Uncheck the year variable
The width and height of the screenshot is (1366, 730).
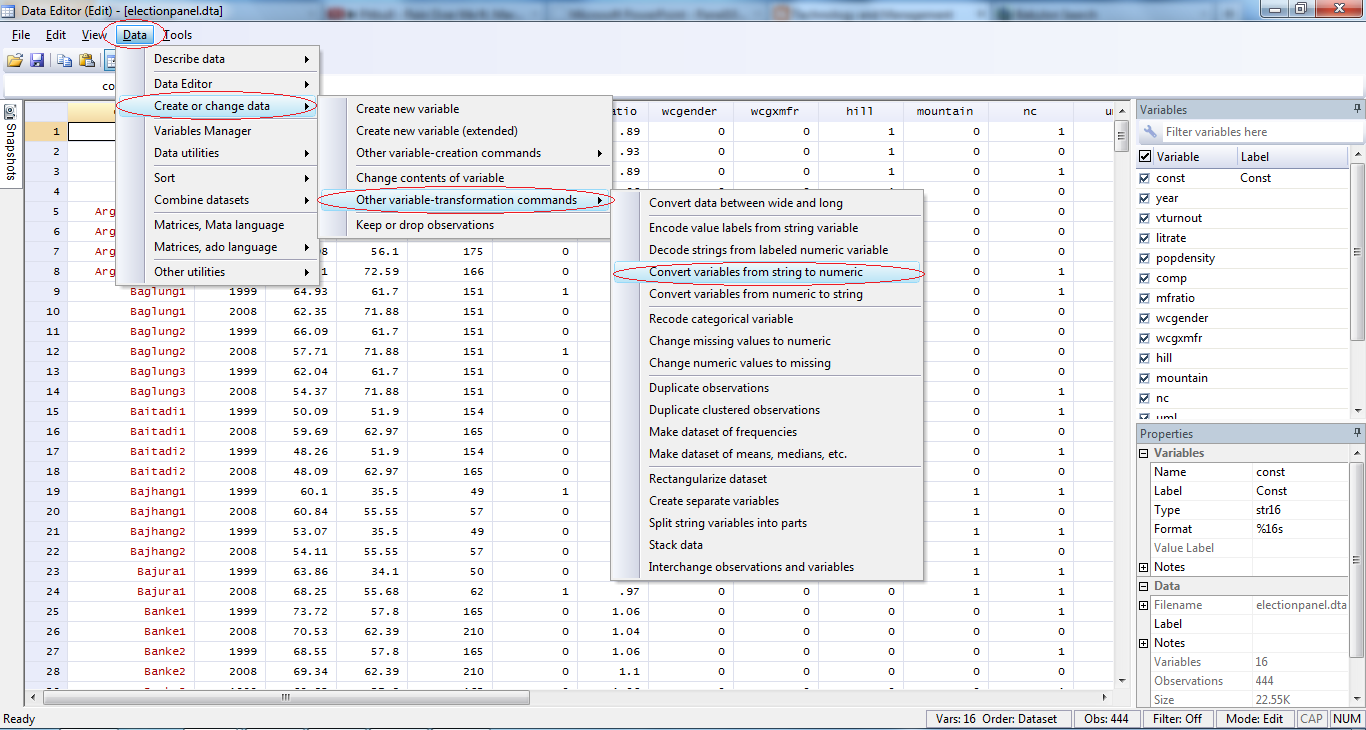pos(1146,198)
